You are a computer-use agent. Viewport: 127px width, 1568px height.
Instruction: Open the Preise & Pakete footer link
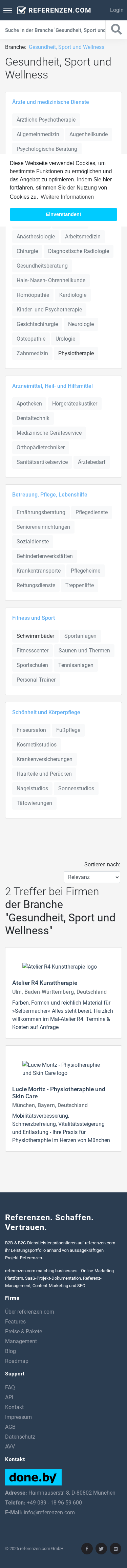24,1331
